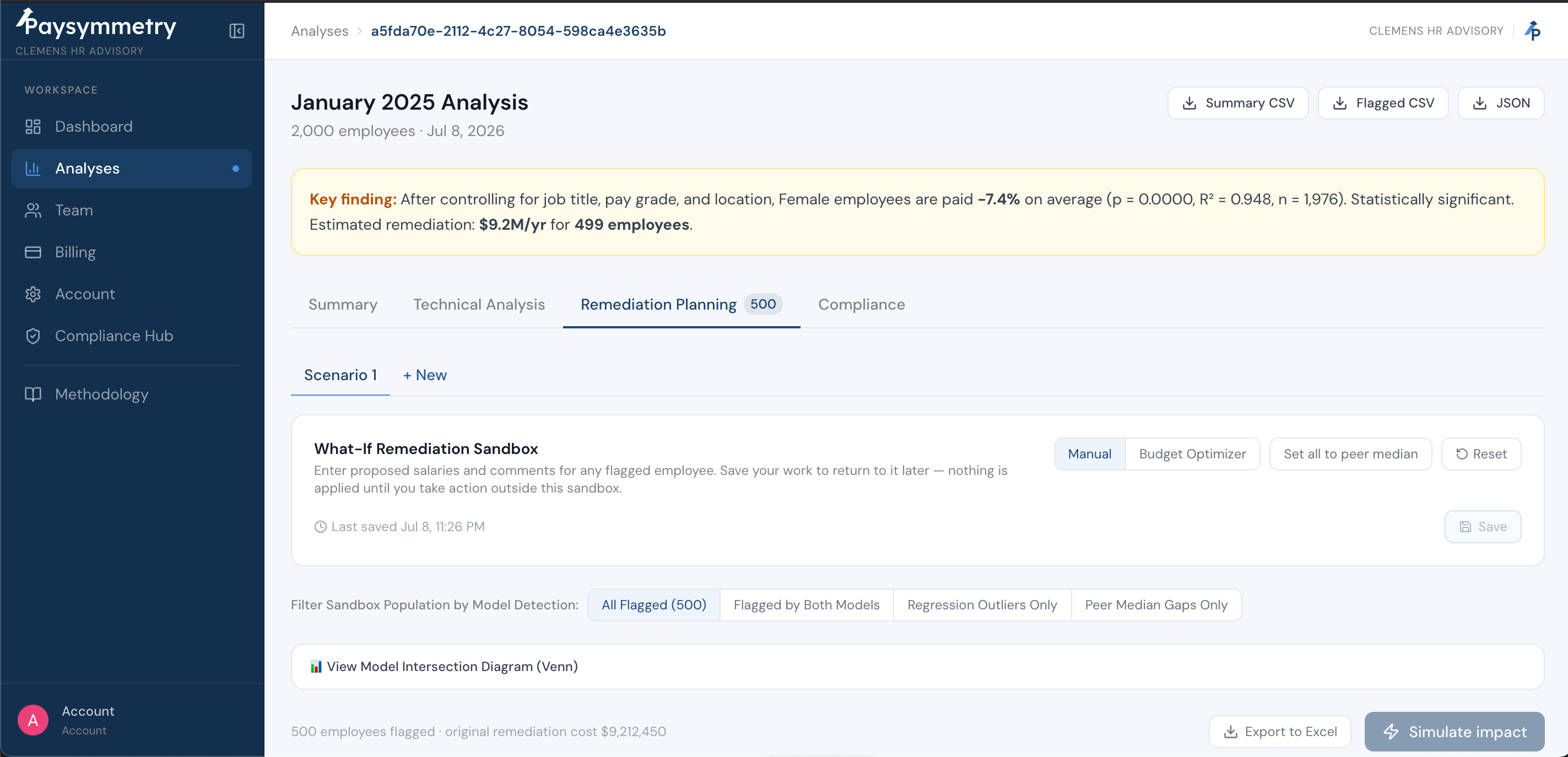
Task: Filter by Peer Median Gaps Only
Action: (x=1156, y=605)
